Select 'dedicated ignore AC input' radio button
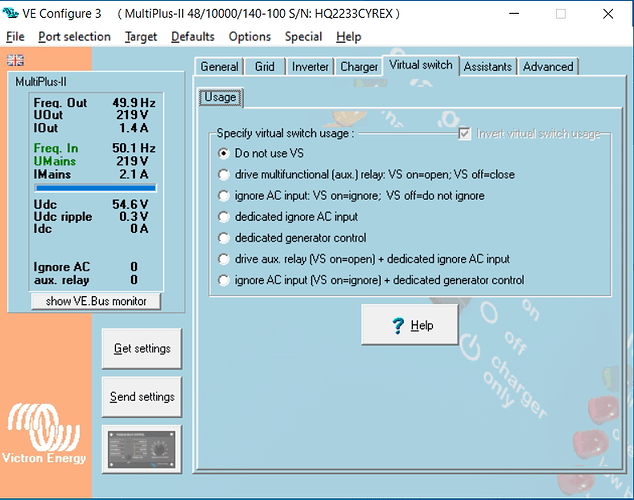The width and height of the screenshot is (634, 500). tap(288, 217)
